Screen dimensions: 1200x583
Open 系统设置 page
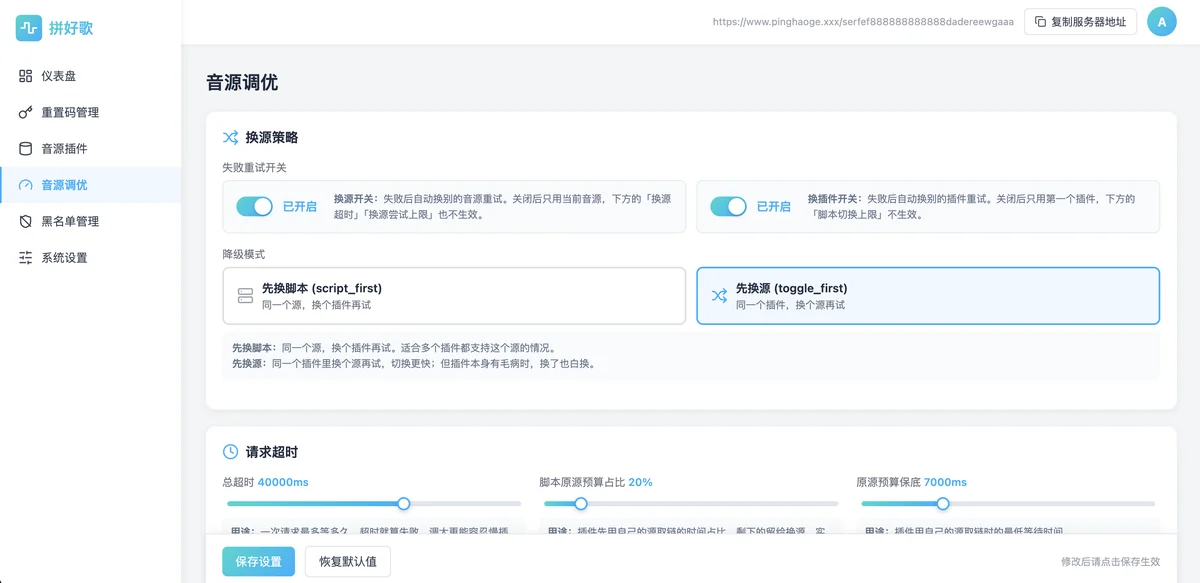point(90,258)
